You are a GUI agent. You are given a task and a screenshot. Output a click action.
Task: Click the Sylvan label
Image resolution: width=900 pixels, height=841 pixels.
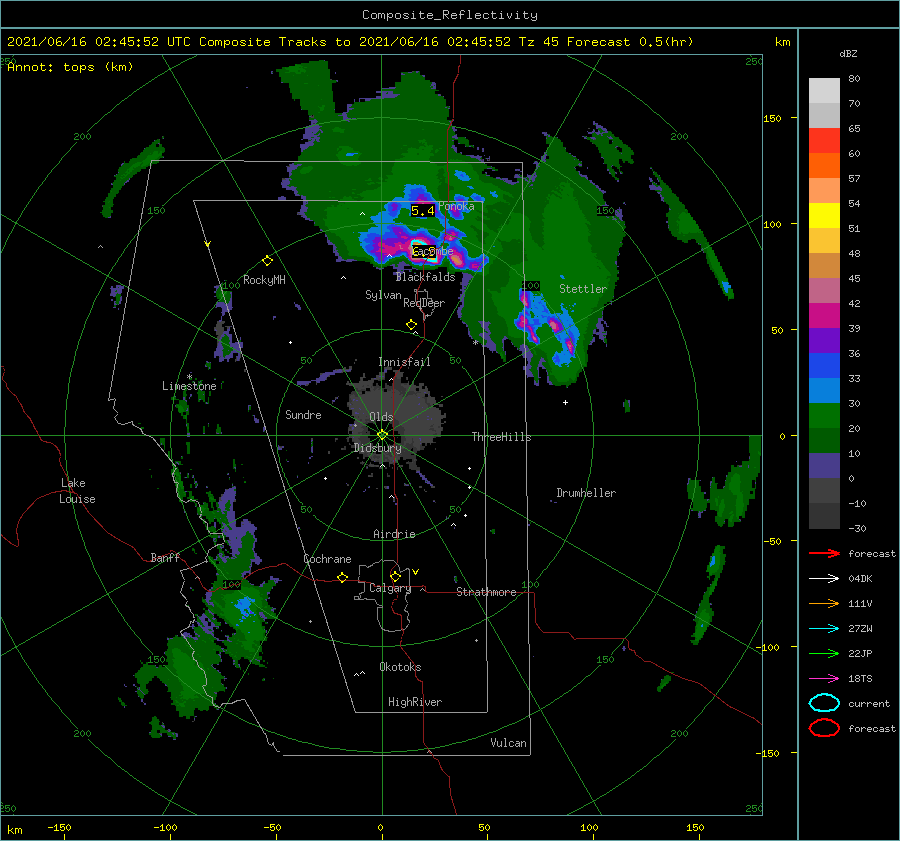click(x=383, y=295)
